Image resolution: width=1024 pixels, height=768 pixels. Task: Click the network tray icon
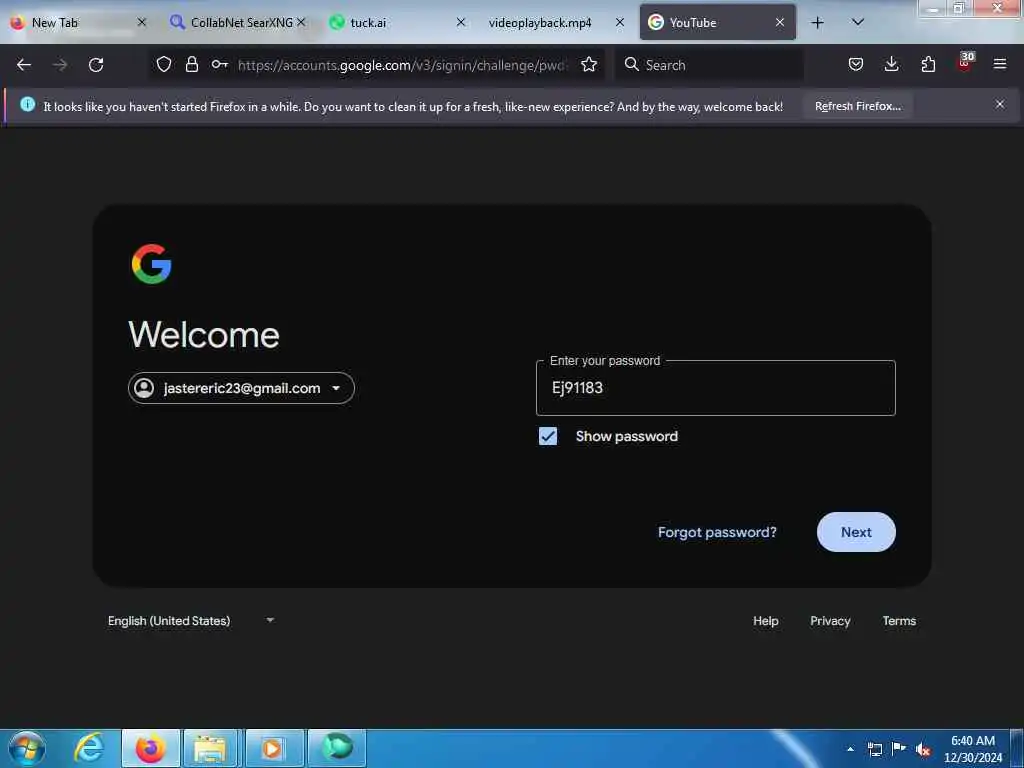[874, 749]
